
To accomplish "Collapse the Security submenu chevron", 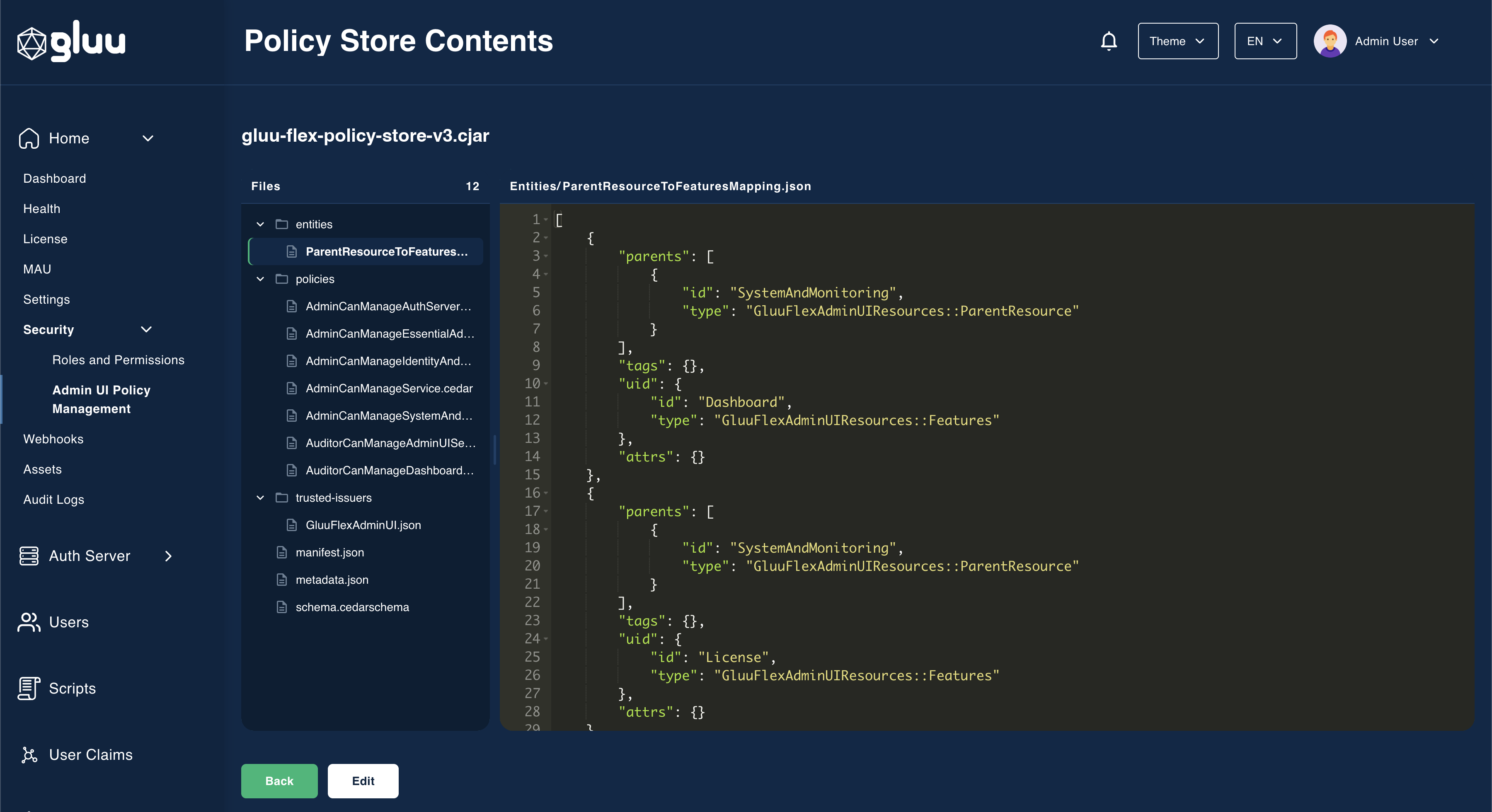I will (x=147, y=329).
